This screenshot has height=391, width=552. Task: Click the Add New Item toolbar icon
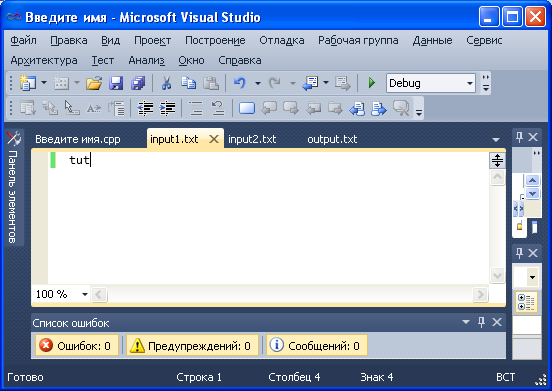61,83
